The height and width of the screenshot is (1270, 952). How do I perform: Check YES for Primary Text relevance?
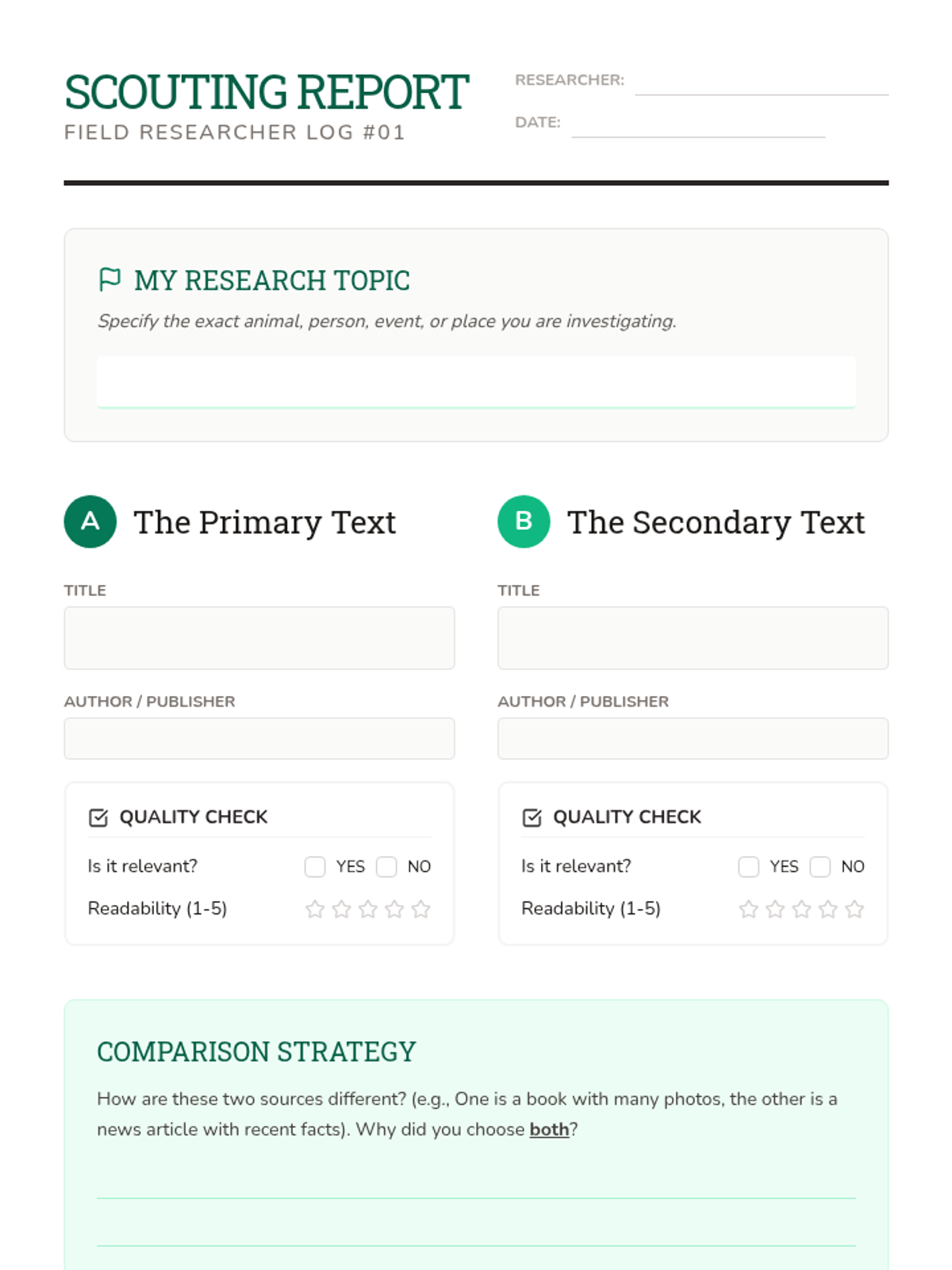(315, 867)
